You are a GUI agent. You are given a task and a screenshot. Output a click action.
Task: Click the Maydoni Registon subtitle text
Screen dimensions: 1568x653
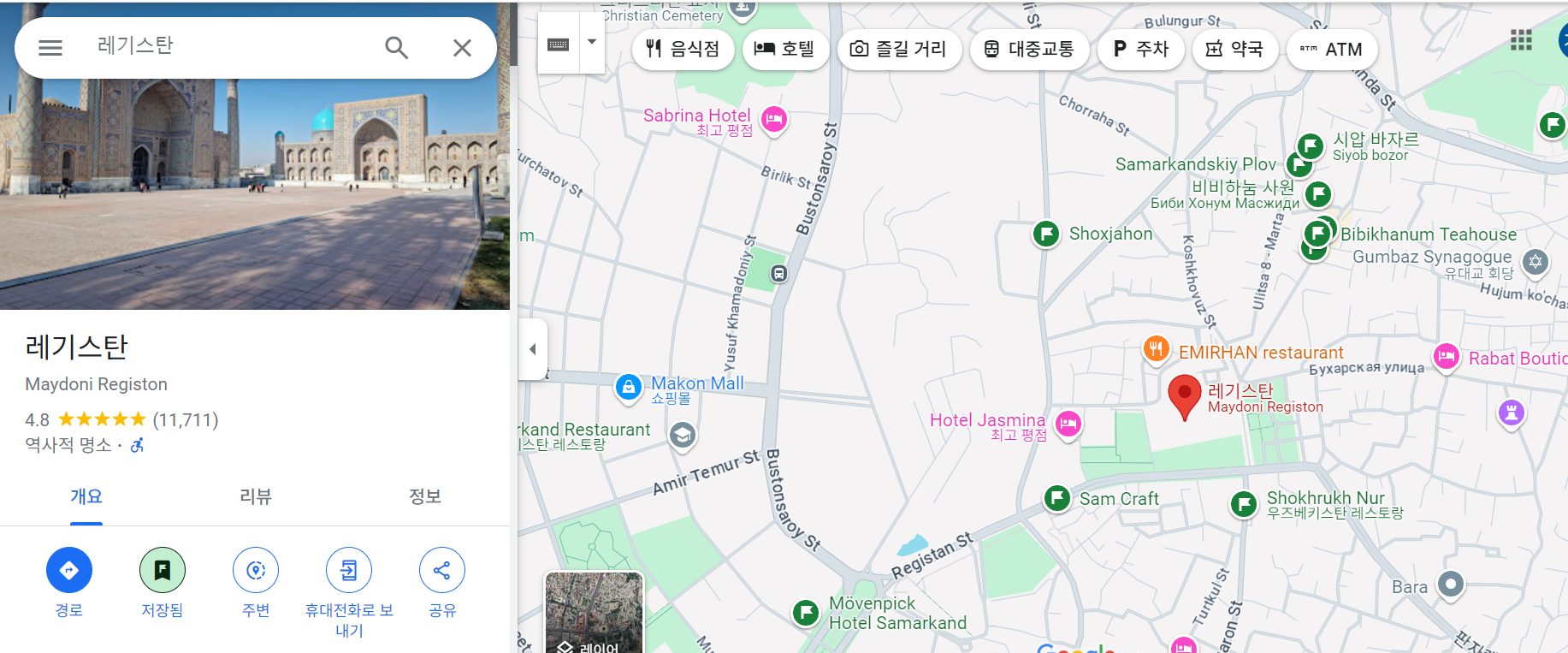97,384
